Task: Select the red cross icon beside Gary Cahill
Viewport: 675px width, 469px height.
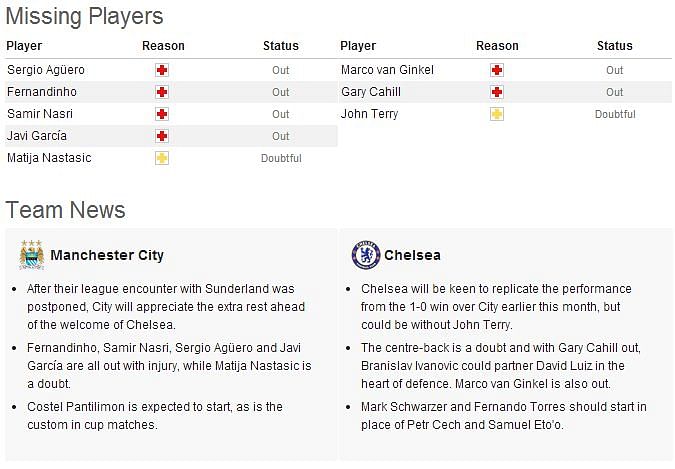Action: tap(497, 92)
